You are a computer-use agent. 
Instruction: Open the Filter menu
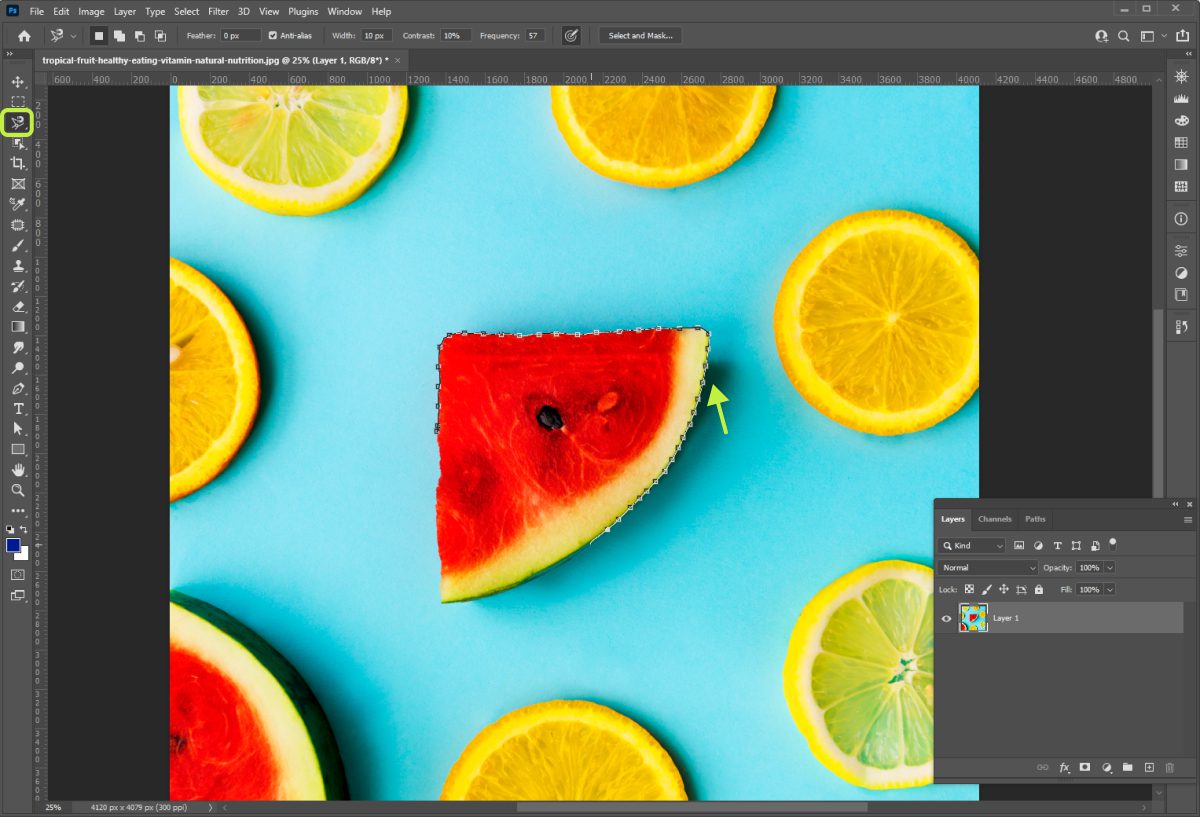(x=218, y=12)
